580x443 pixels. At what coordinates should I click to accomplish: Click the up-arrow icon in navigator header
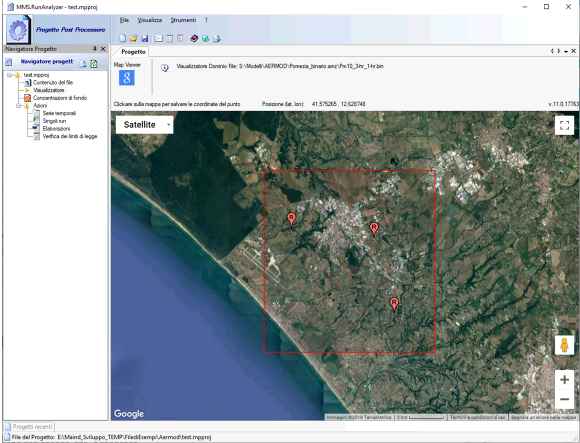point(84,63)
